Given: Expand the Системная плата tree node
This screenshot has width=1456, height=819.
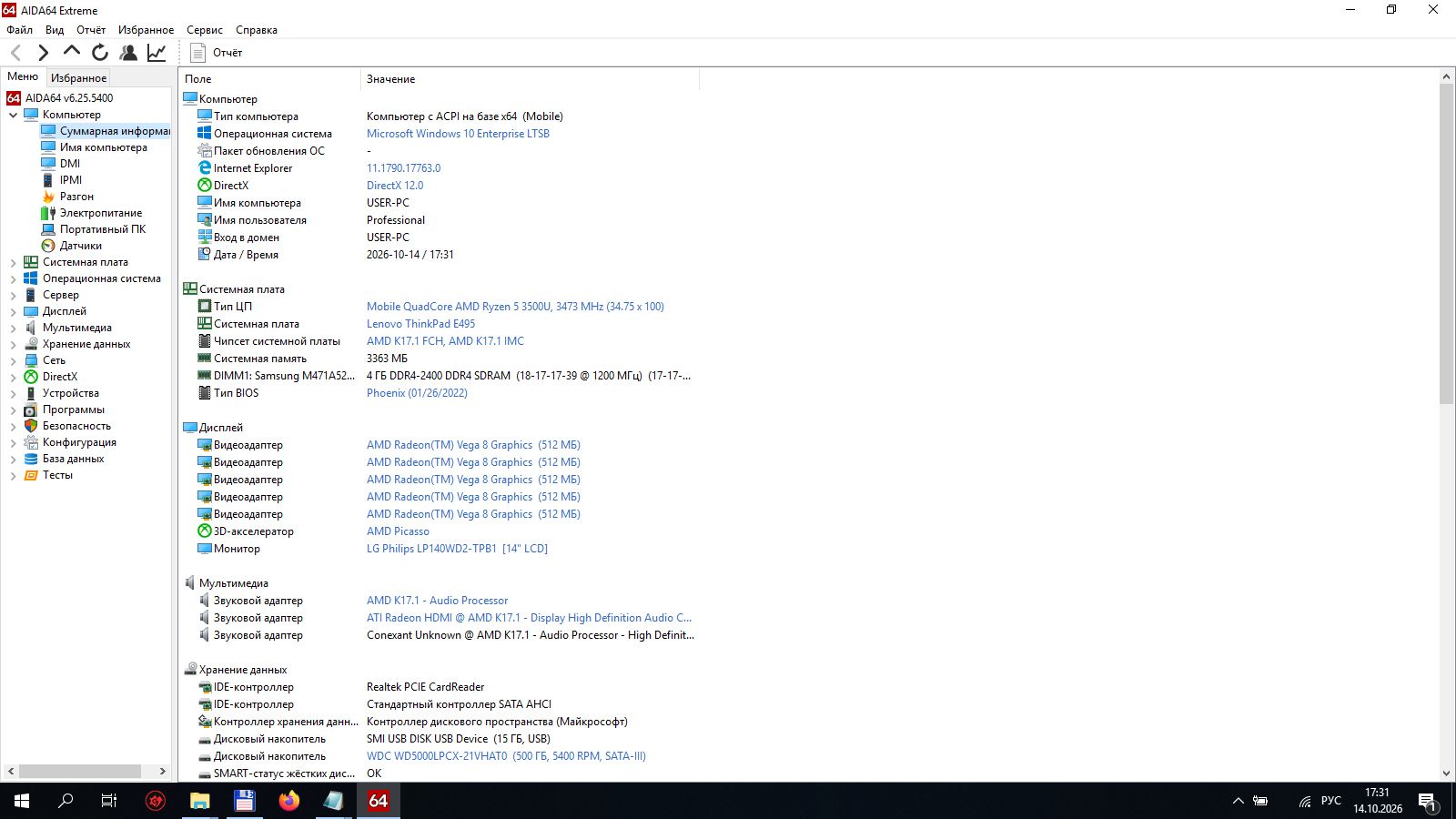Looking at the screenshot, I should click(x=13, y=262).
